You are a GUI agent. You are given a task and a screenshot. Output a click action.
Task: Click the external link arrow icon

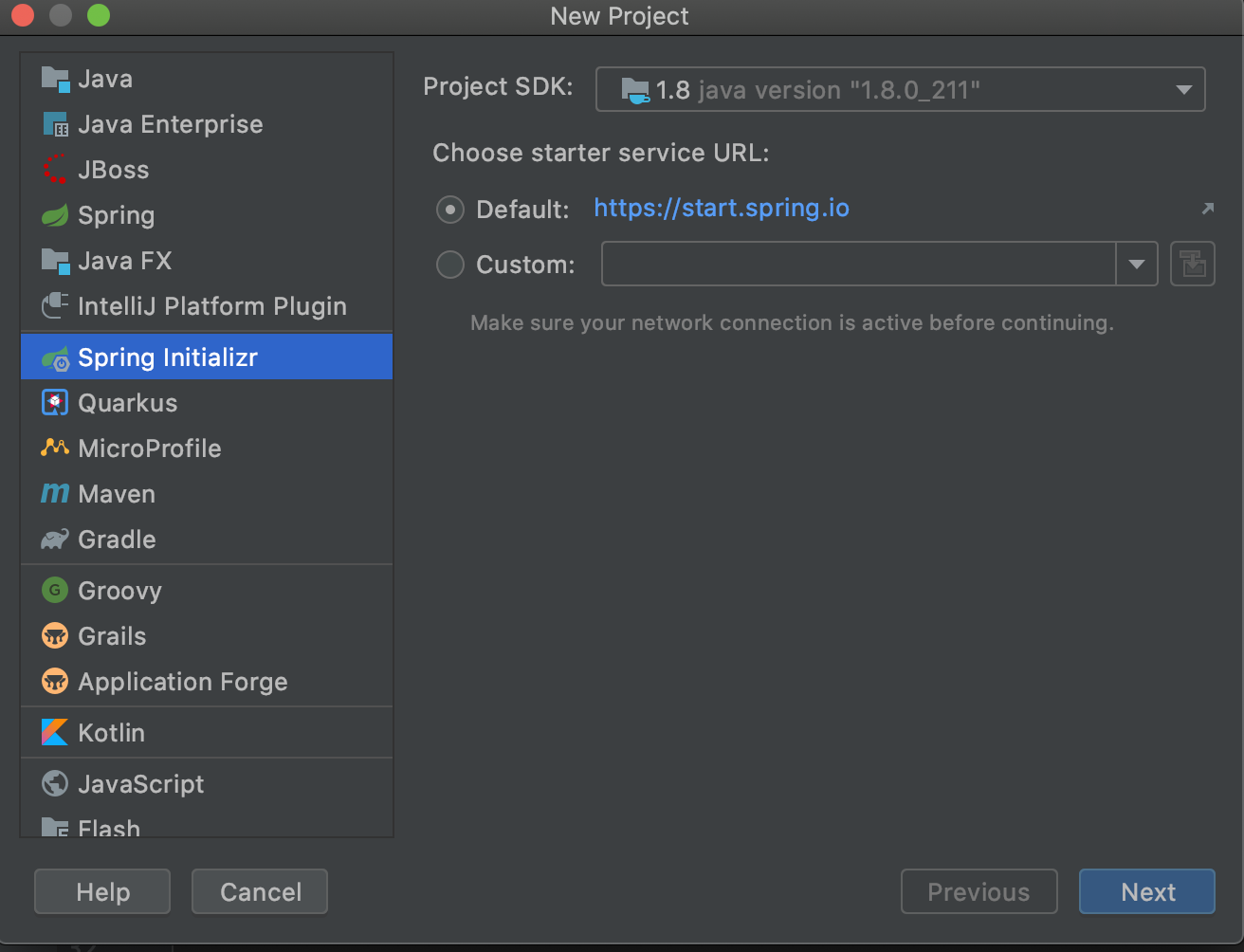[1207, 209]
